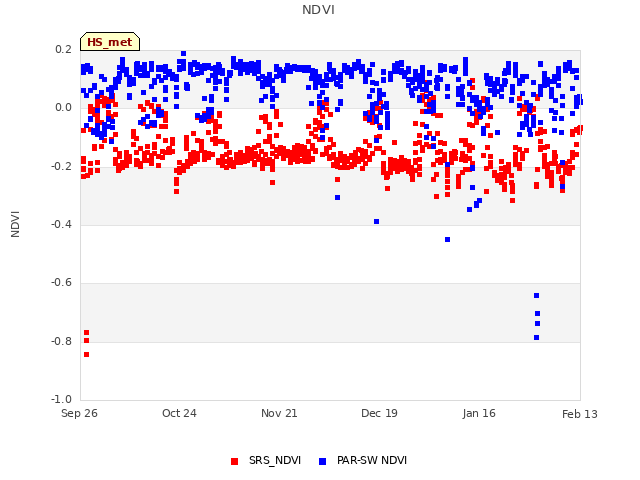Click the isolated blue point near -0.45

448,240
